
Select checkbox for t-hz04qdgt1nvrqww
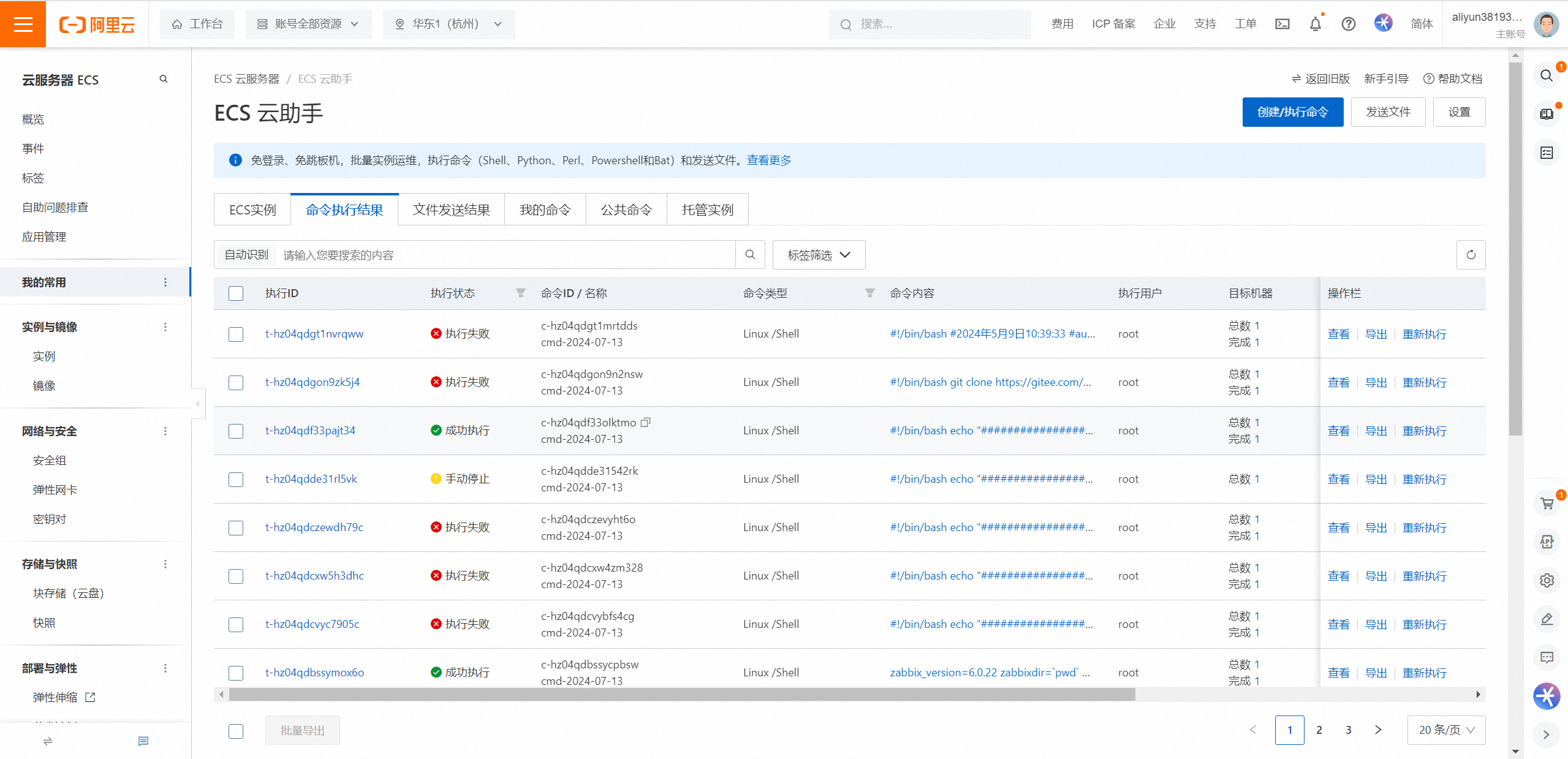click(x=236, y=334)
